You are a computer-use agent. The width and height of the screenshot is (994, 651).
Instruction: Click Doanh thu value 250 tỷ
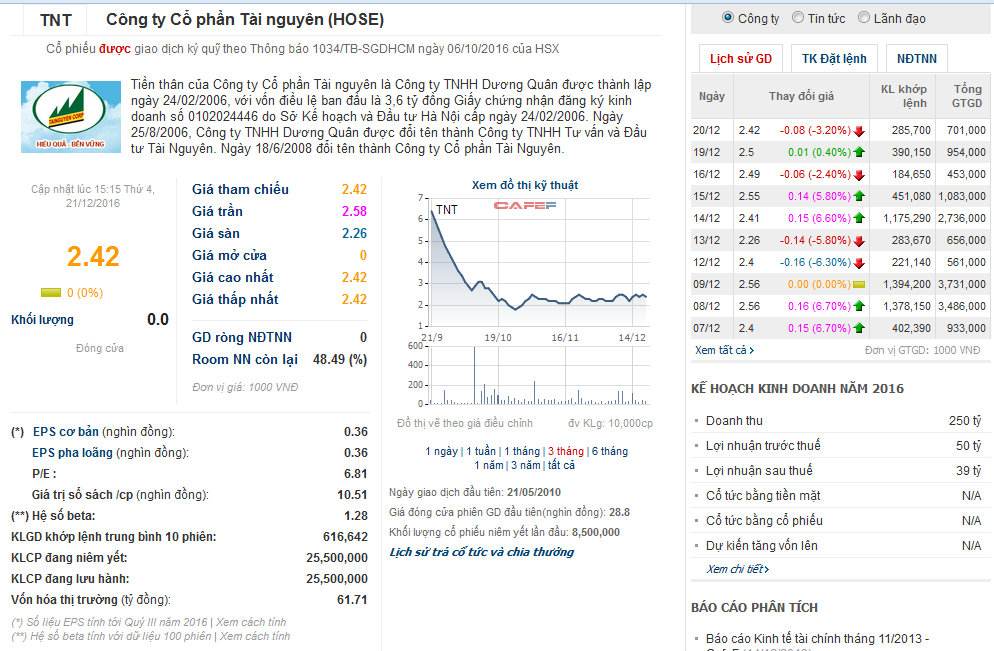[965, 421]
